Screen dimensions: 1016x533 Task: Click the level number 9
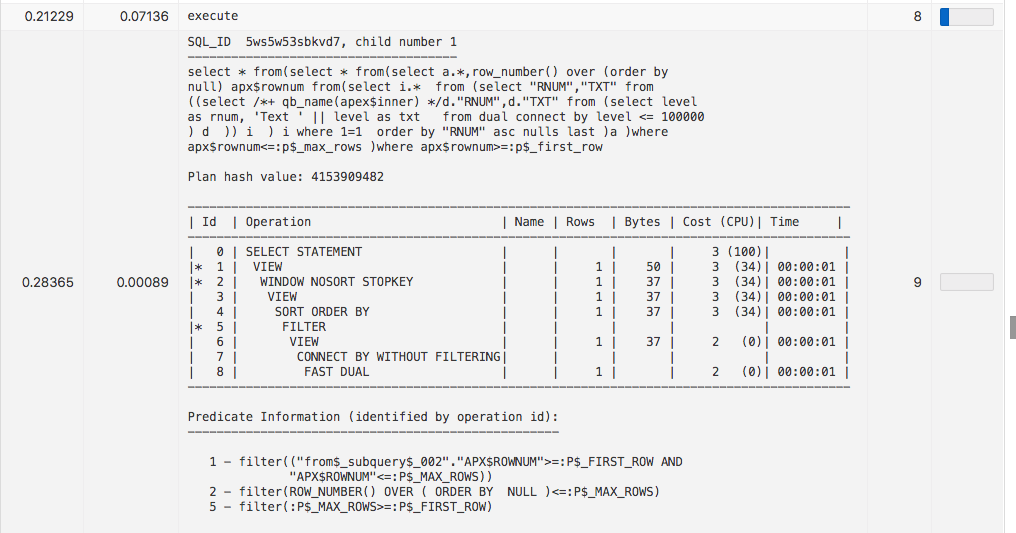pyautogui.click(x=917, y=283)
